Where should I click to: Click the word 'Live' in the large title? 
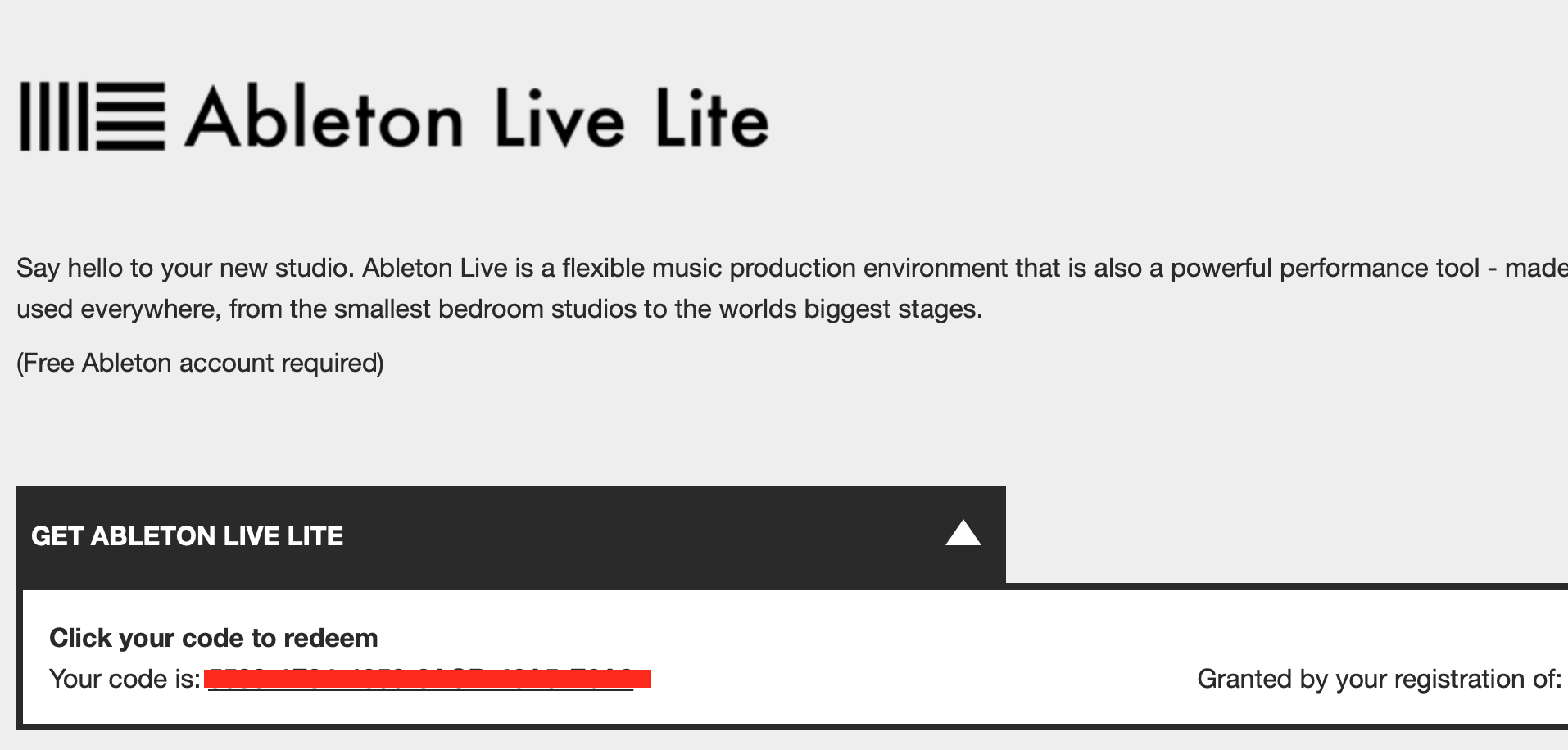[560, 119]
